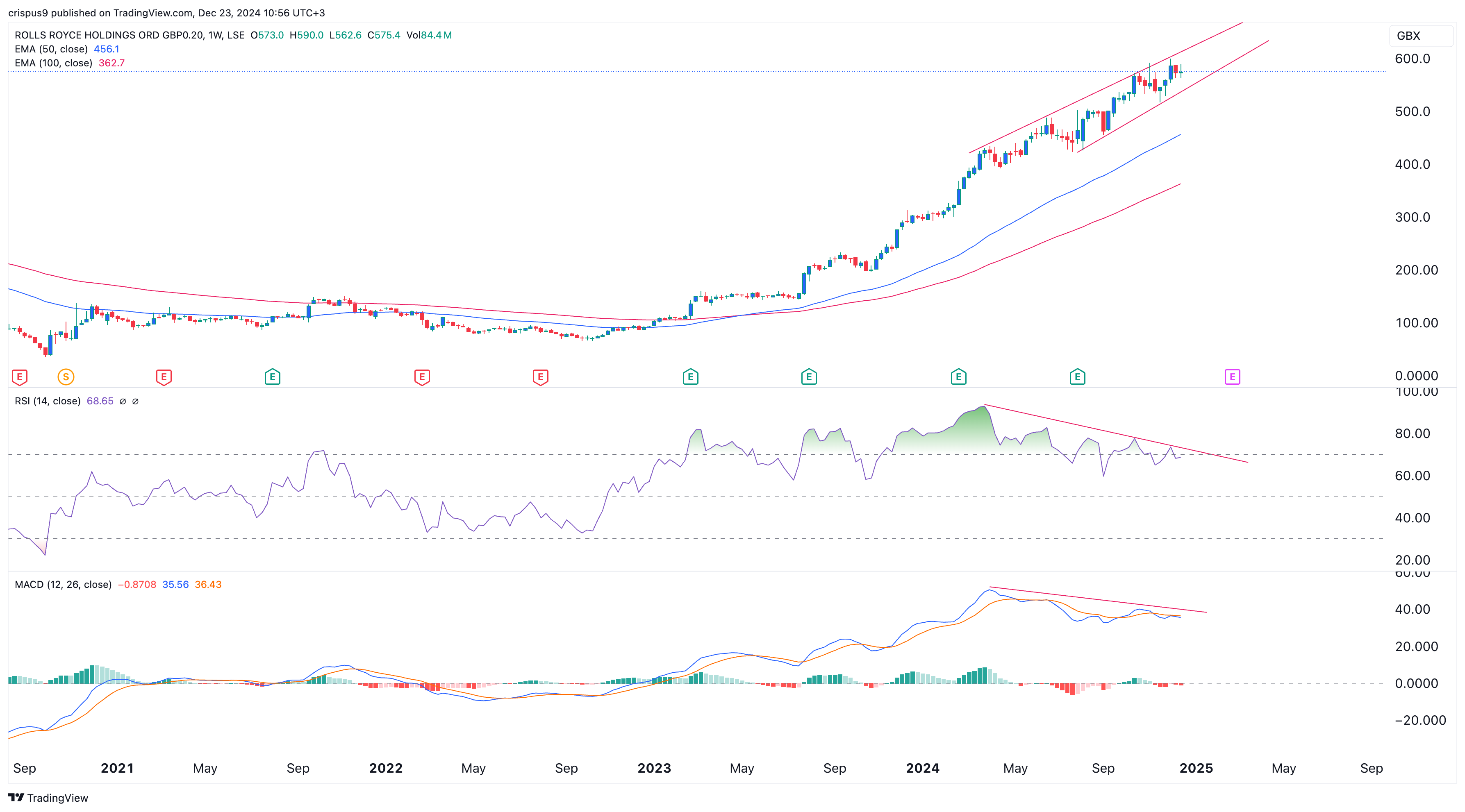1465x812 pixels.
Task: Click the green E earnings icon near May 2023
Action: coord(809,376)
